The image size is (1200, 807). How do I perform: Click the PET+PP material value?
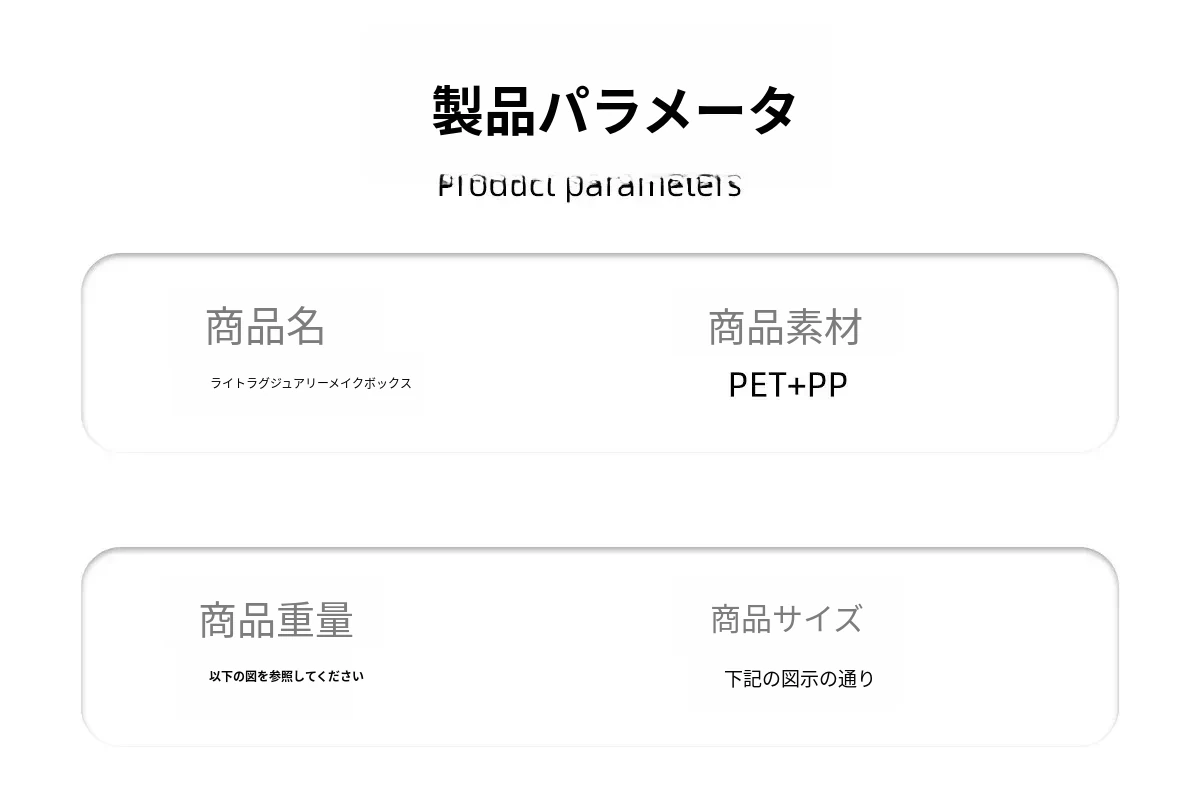[x=788, y=385]
